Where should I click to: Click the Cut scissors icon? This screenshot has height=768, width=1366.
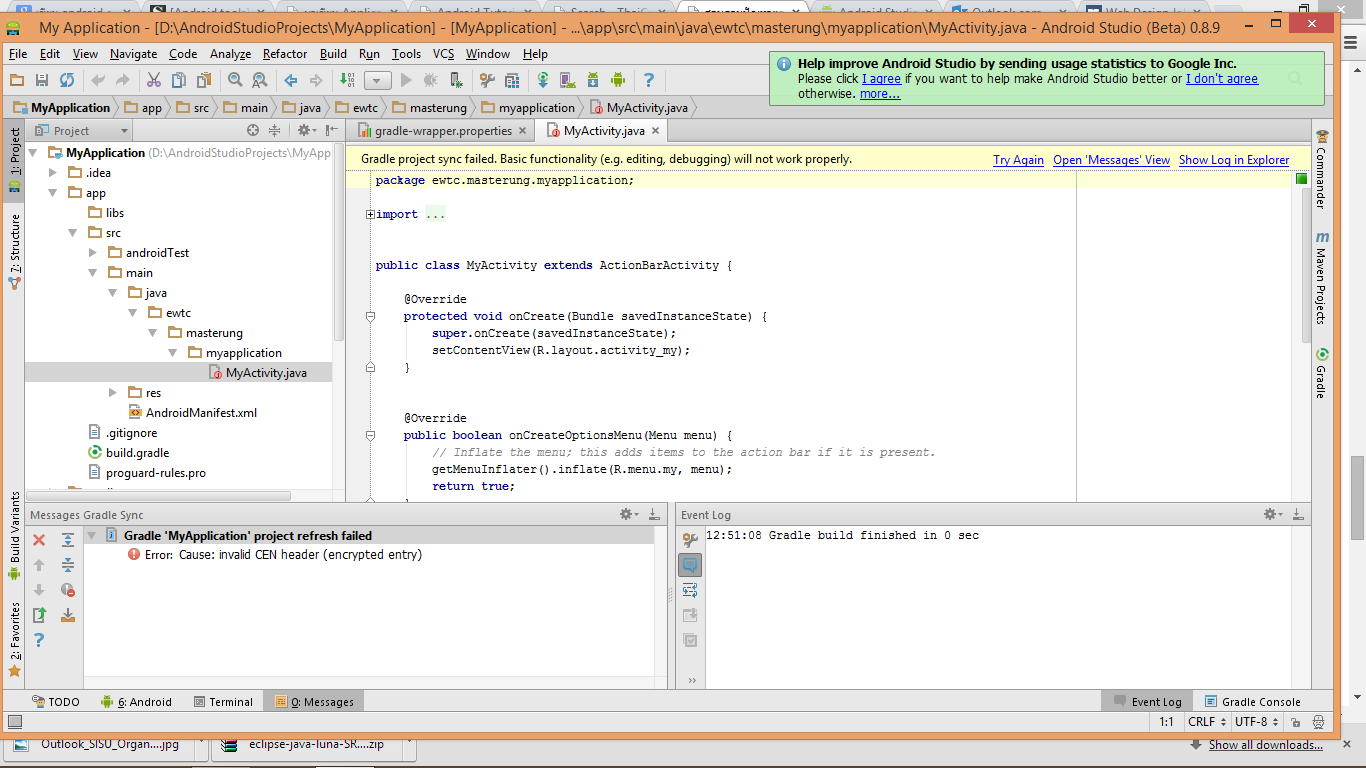(154, 80)
